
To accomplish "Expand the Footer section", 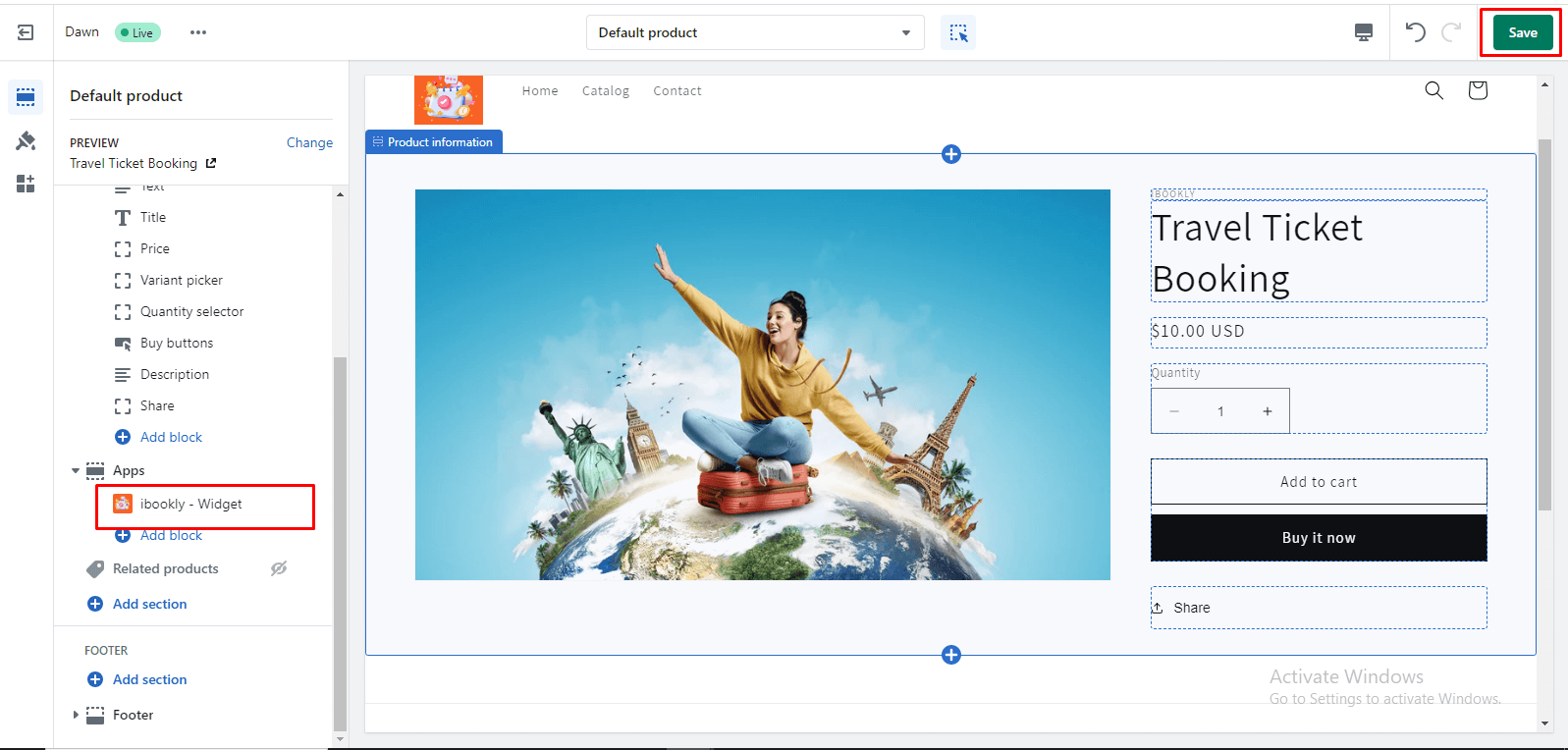I will click(x=76, y=715).
